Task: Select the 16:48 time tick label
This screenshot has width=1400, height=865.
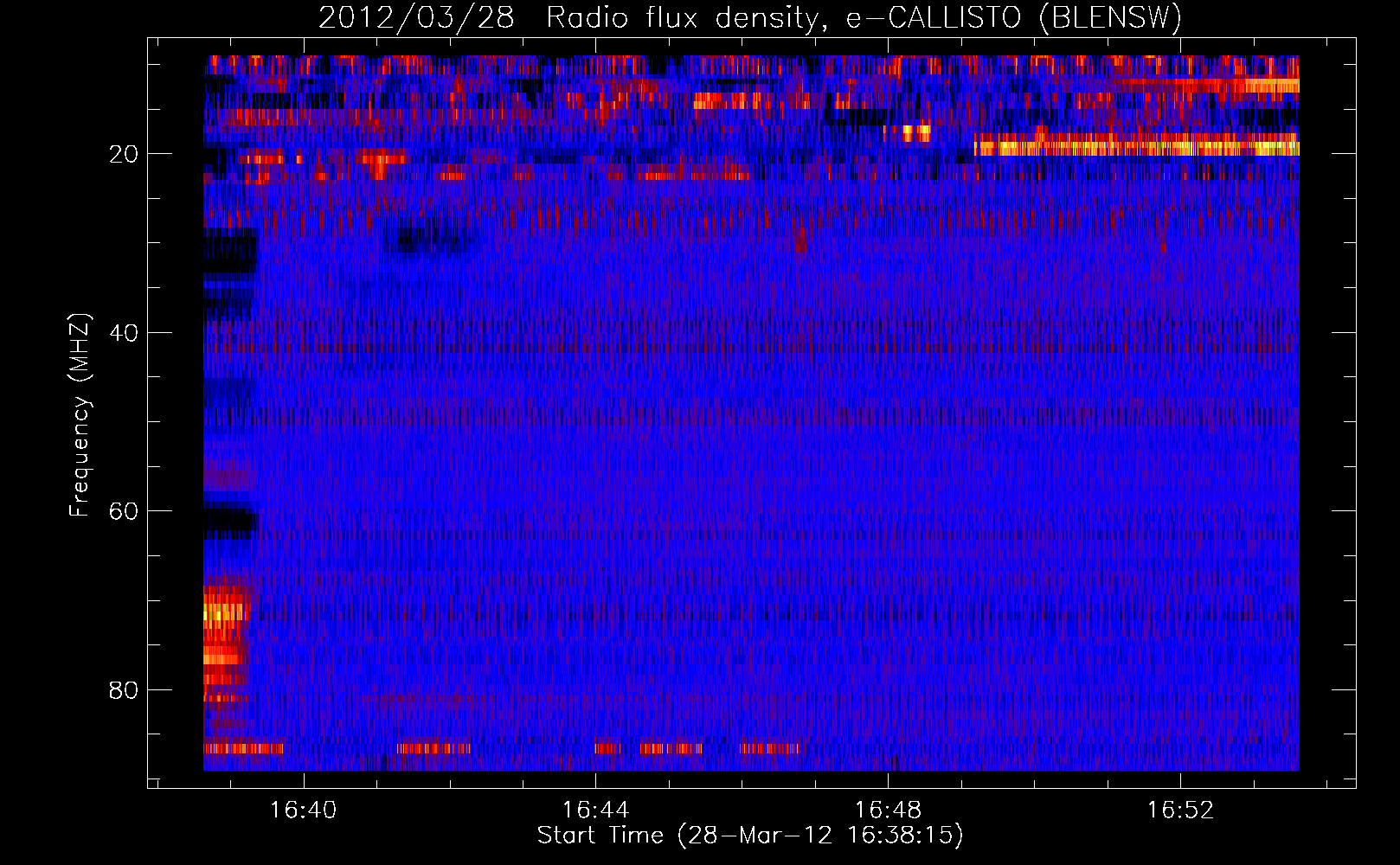Action: tap(888, 811)
